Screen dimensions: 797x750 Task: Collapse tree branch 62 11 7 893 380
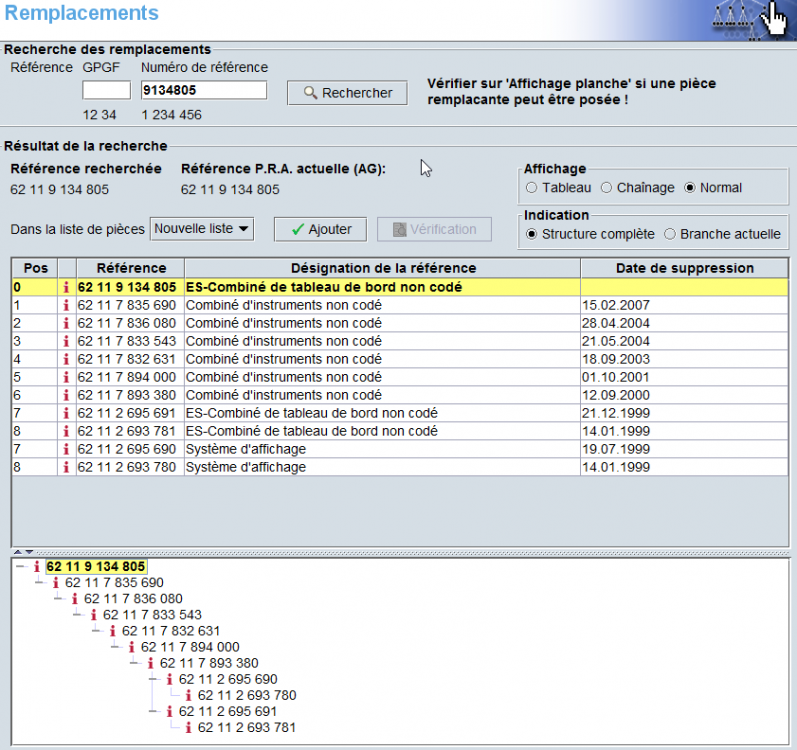pos(135,663)
